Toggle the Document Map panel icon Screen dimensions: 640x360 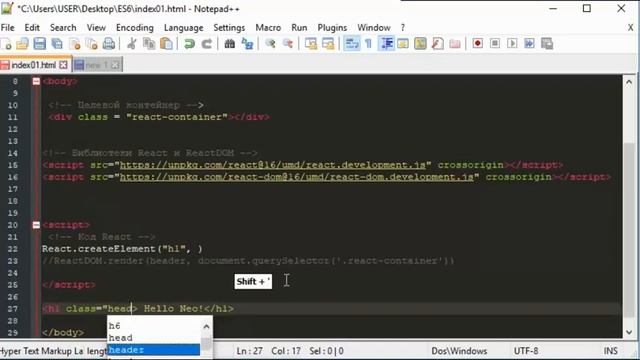[x=420, y=44]
